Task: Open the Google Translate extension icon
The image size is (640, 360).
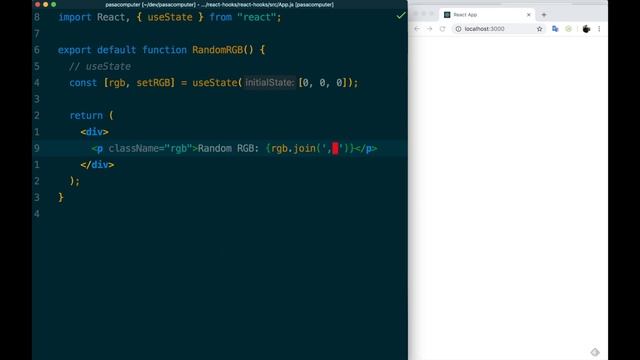Action: pyautogui.click(x=555, y=29)
